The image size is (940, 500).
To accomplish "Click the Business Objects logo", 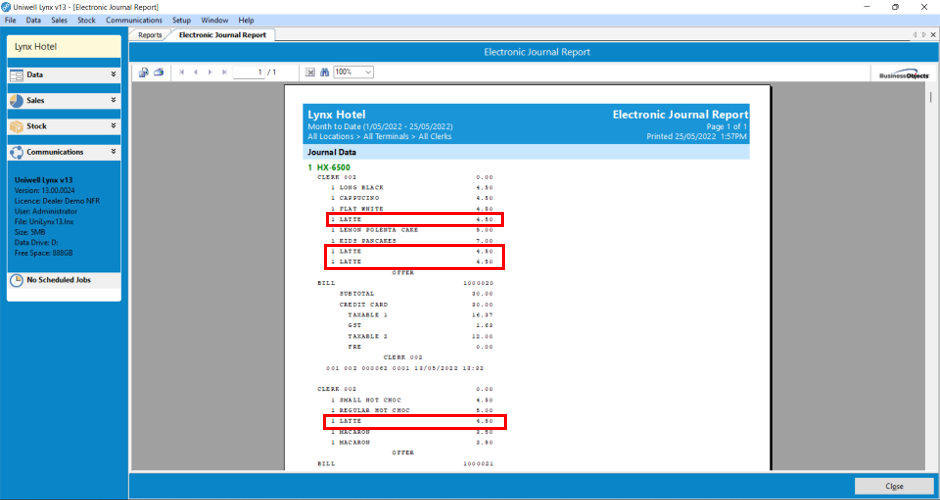I will pos(904,73).
